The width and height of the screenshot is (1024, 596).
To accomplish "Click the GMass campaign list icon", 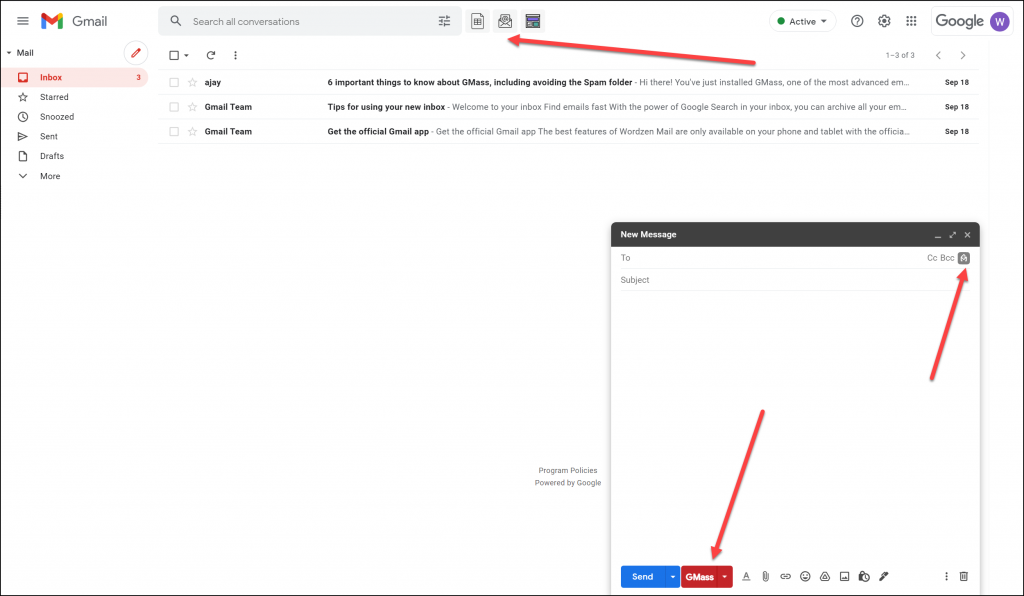I will pyautogui.click(x=533, y=22).
